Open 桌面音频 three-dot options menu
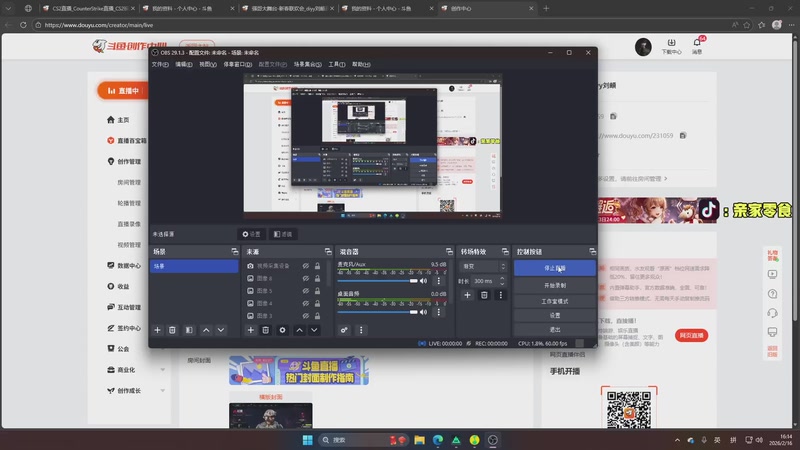 coord(439,312)
